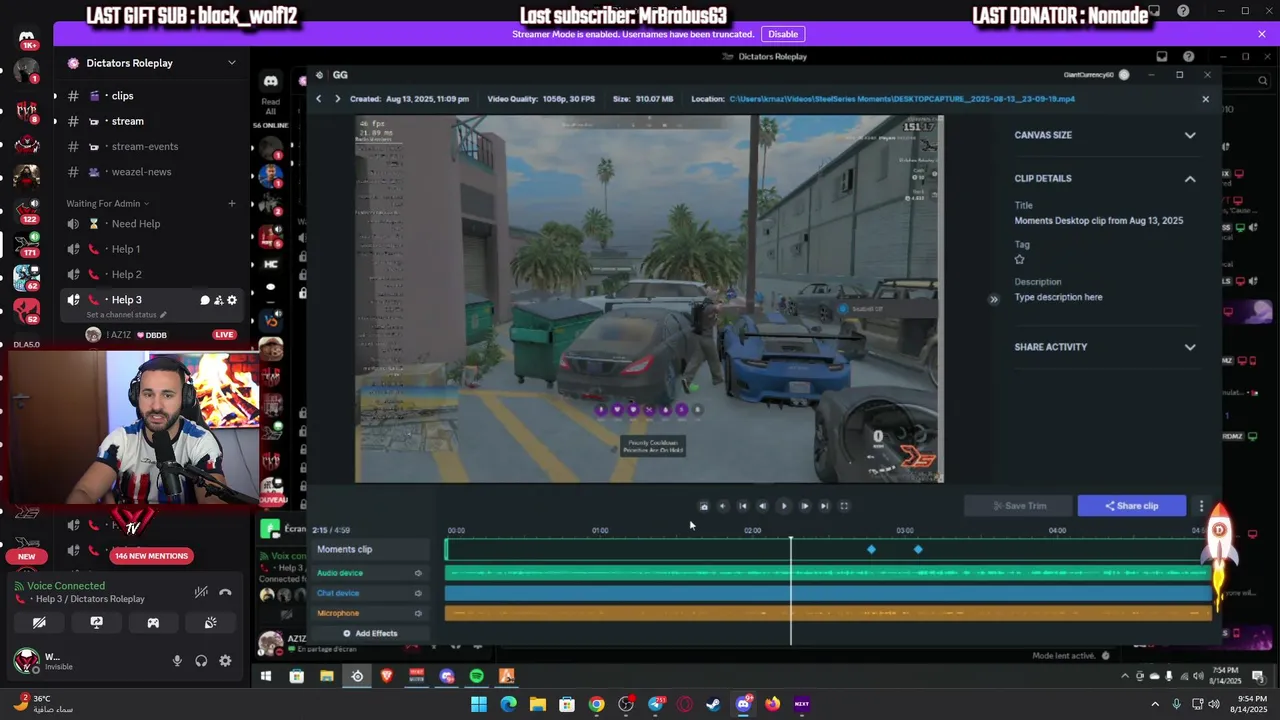Add a channel to Waiting For Admin
Viewport: 1280px width, 720px height.
(x=232, y=204)
